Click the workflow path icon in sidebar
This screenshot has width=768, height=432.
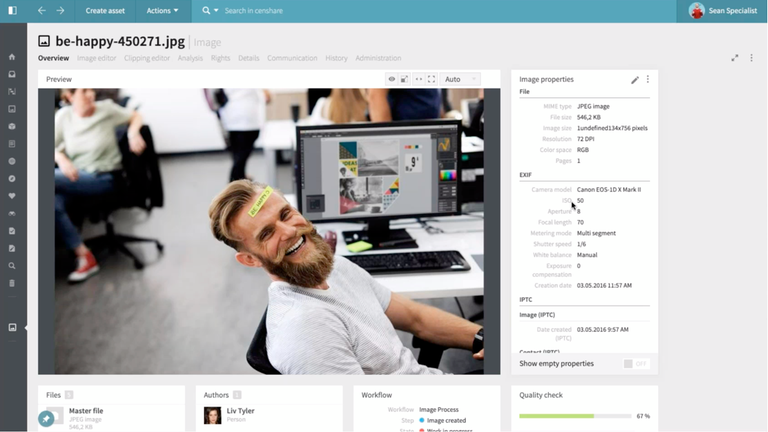coord(12,92)
